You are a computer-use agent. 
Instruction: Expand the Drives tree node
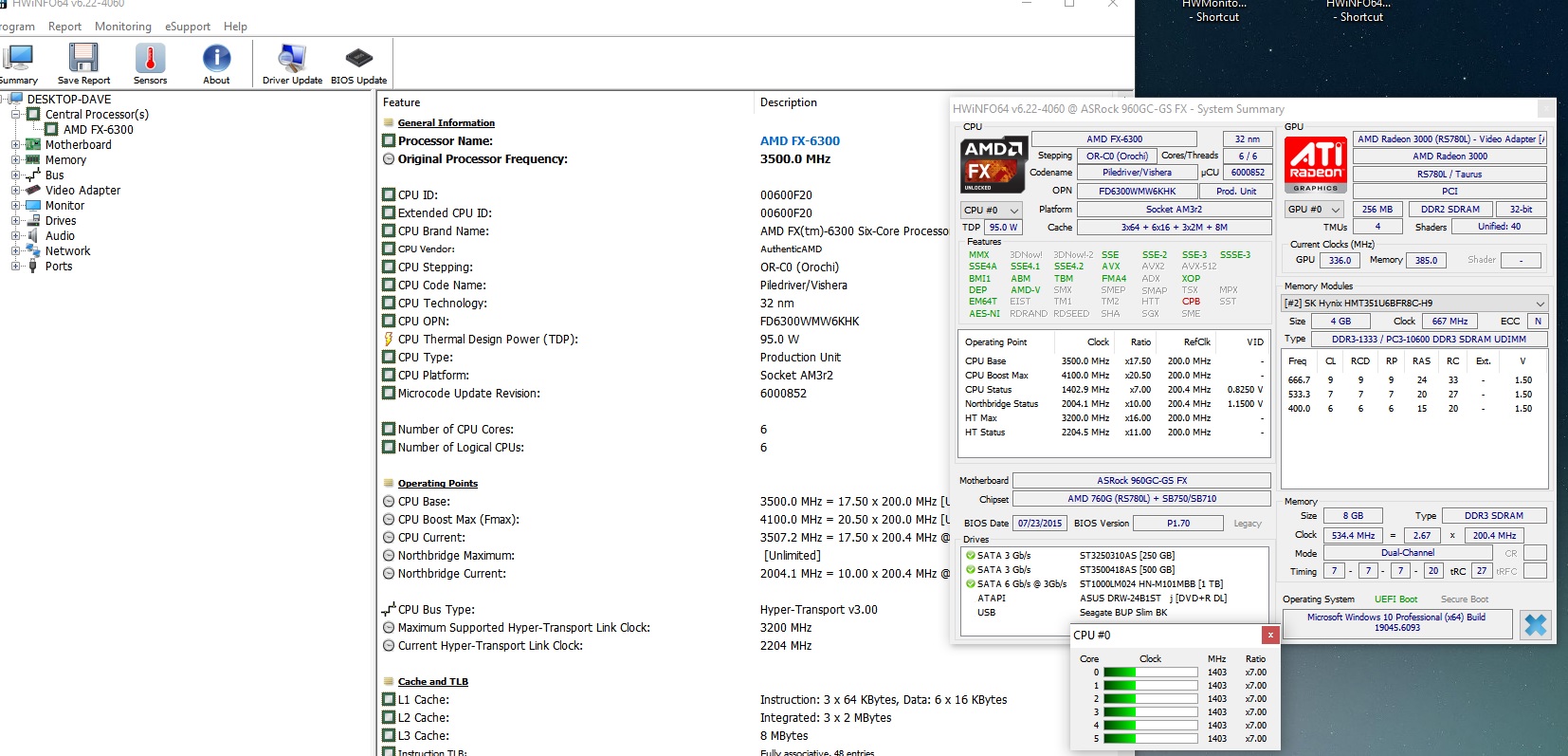pos(15,221)
